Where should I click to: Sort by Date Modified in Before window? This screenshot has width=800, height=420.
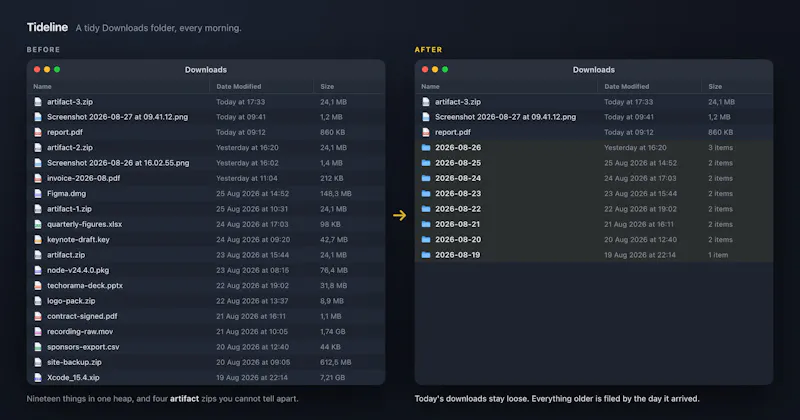coord(238,86)
